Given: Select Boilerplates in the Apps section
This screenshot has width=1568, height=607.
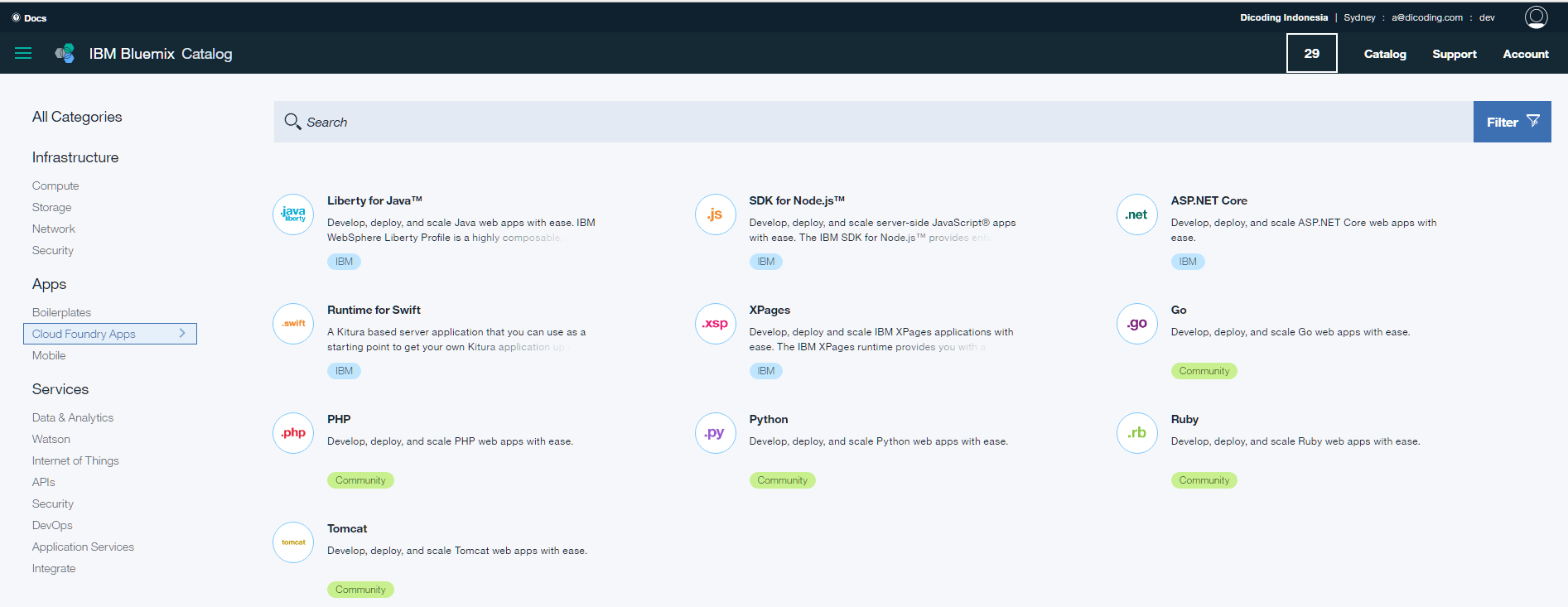Looking at the screenshot, I should (61, 312).
